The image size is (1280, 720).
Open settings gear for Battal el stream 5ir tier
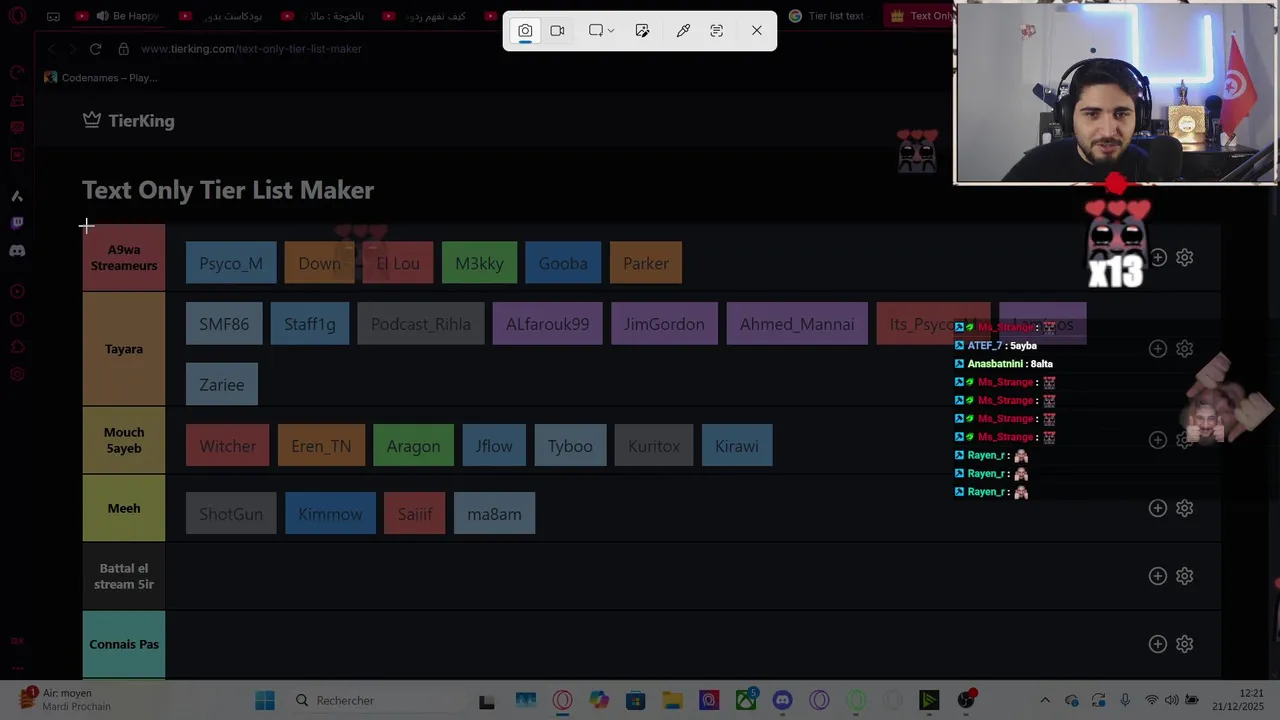[1185, 576]
